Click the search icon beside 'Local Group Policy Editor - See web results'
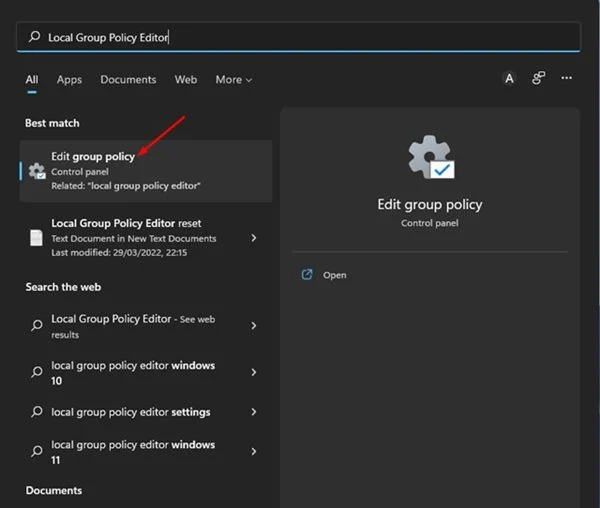 tap(37, 326)
